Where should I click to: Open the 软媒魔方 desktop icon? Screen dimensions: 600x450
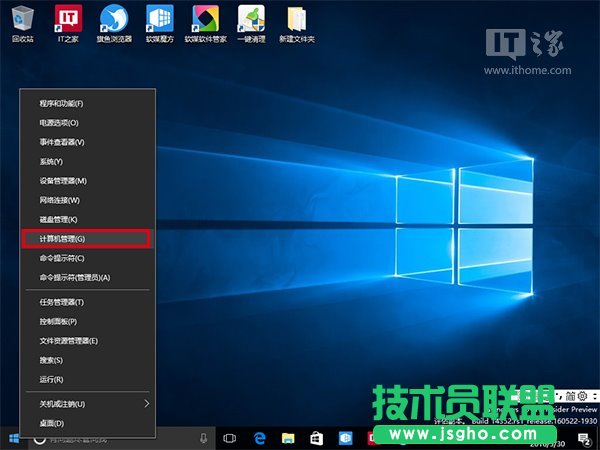[160, 24]
